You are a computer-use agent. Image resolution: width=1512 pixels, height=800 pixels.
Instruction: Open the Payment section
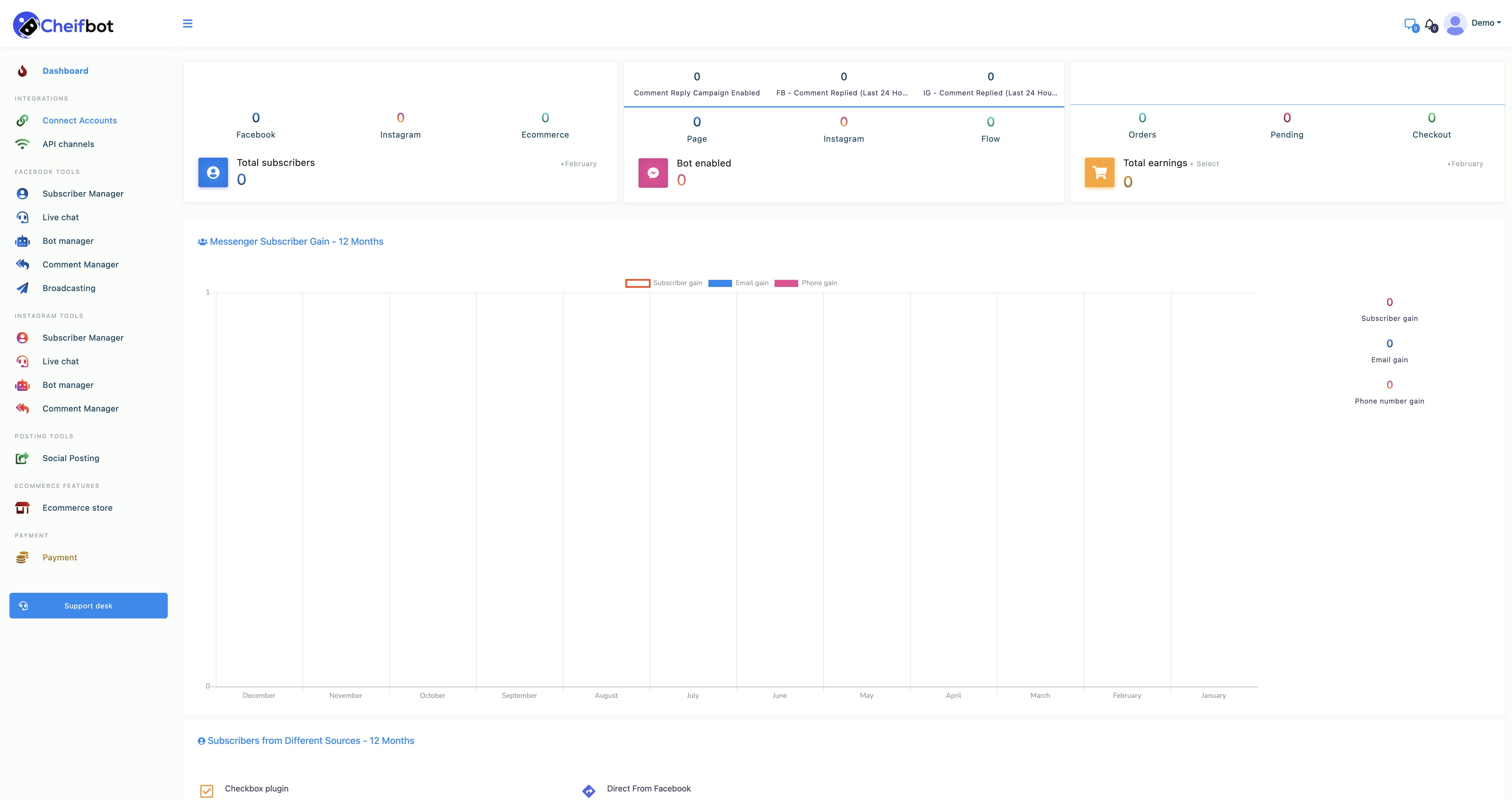(60, 557)
